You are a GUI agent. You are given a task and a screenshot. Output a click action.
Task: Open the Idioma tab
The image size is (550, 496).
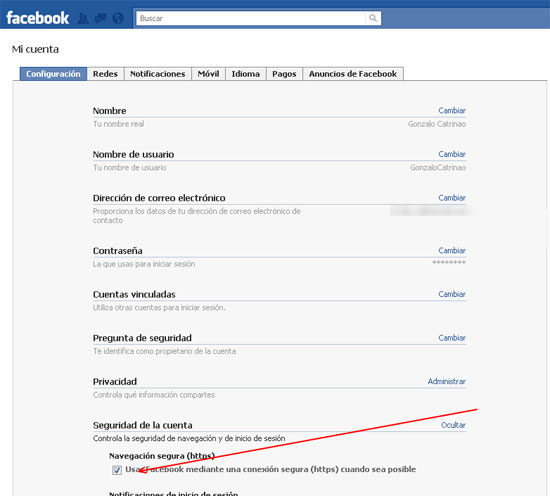[246, 74]
